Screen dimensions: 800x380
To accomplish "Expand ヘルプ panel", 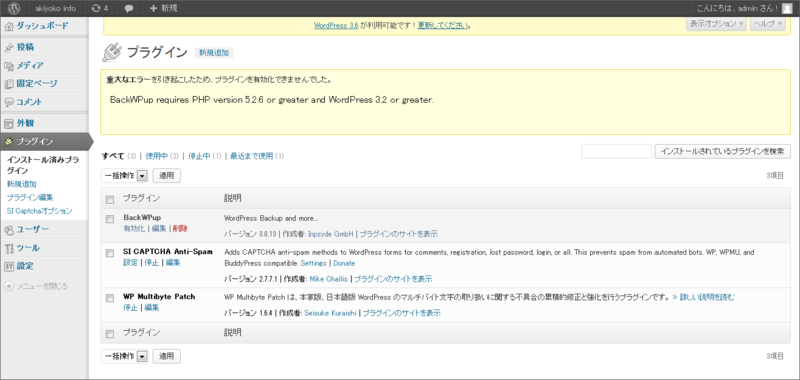I will coord(767,24).
